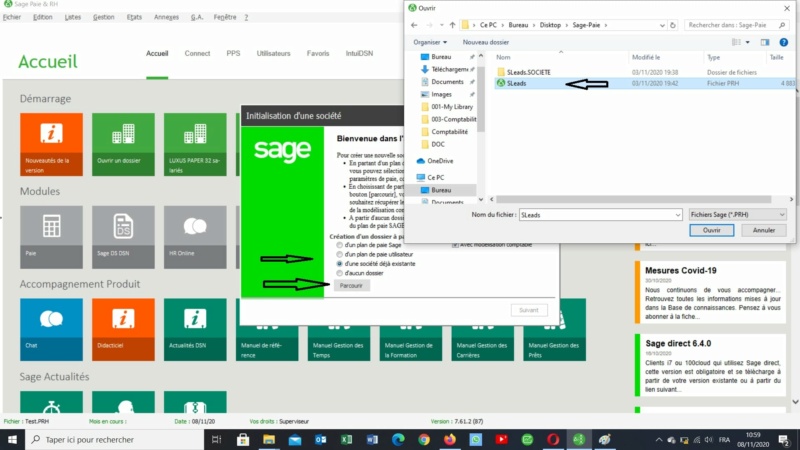Click the Ouvrir button in dialog
The image size is (800, 450).
712,230
